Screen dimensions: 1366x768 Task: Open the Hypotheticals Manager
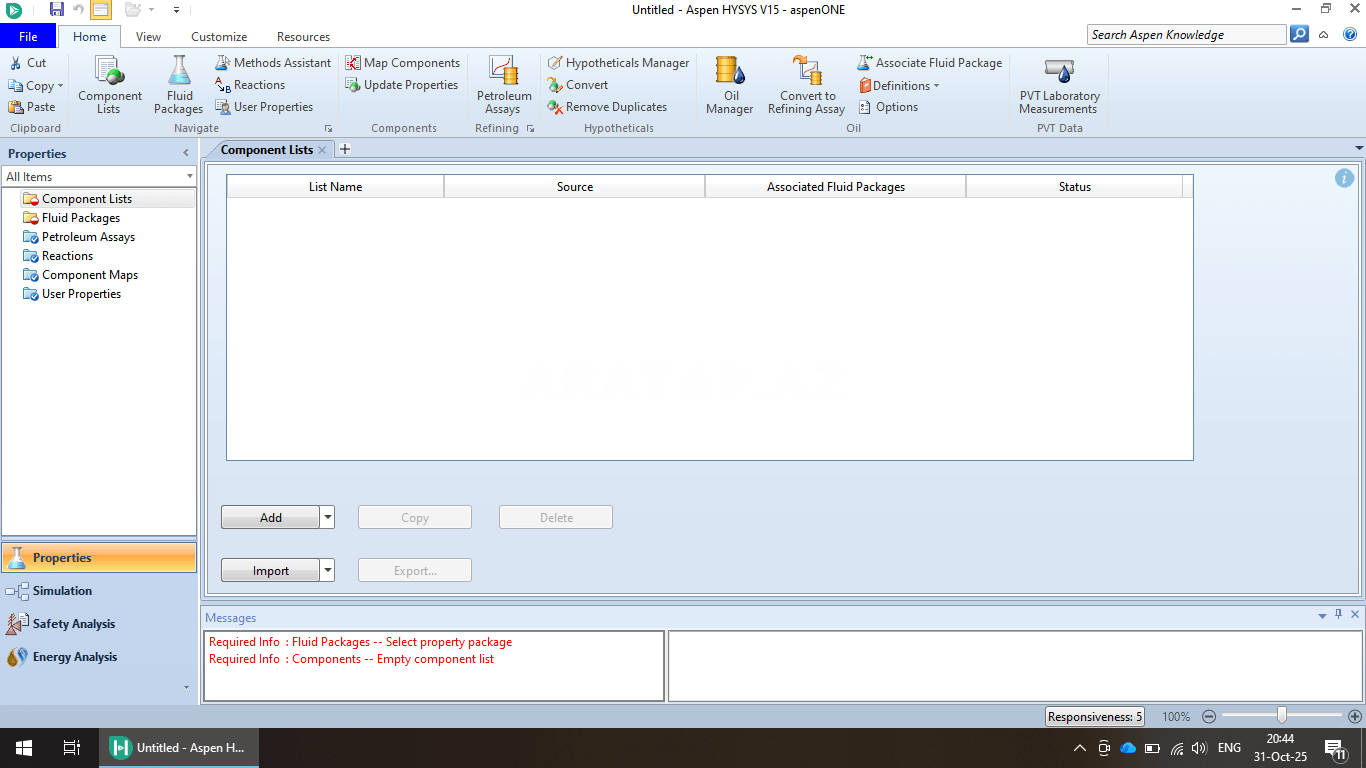[618, 63]
